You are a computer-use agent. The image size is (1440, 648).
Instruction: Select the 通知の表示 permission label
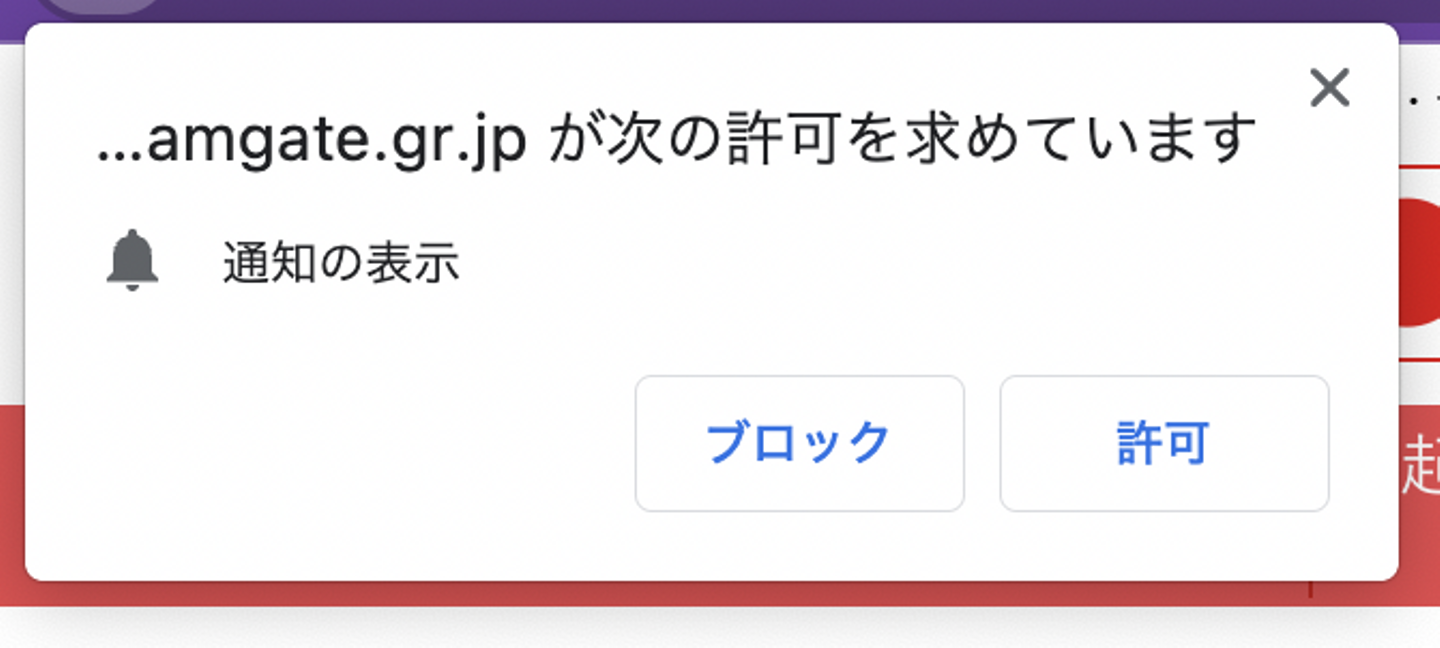click(341, 264)
